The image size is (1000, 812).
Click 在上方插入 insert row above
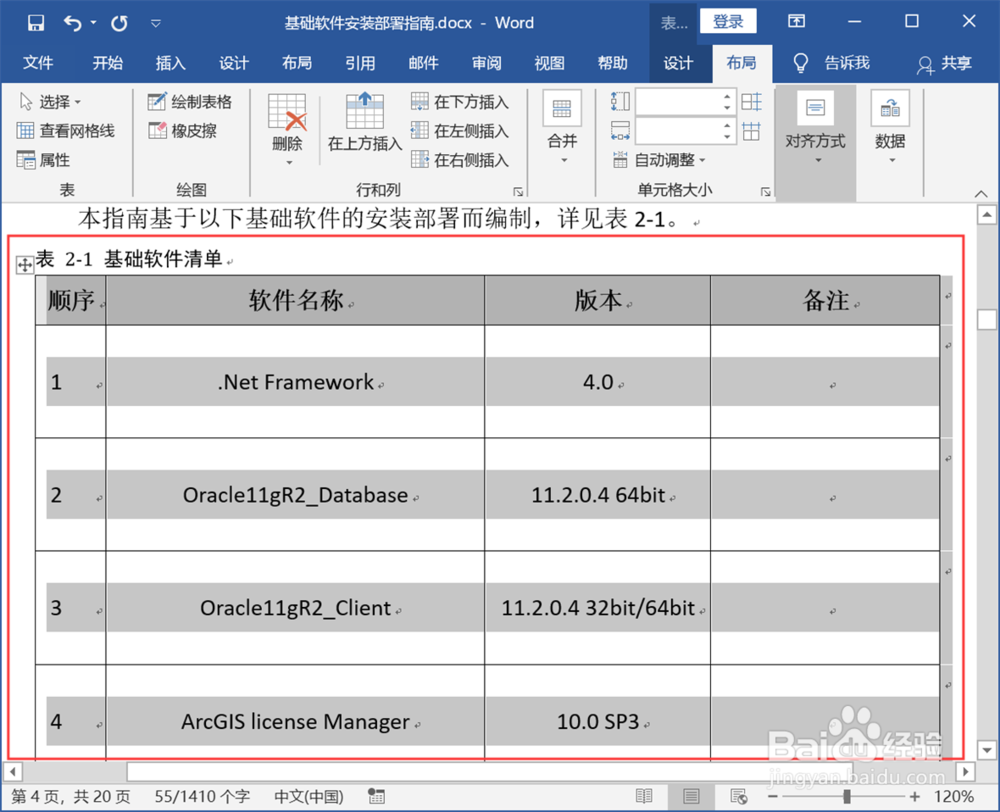[365, 122]
